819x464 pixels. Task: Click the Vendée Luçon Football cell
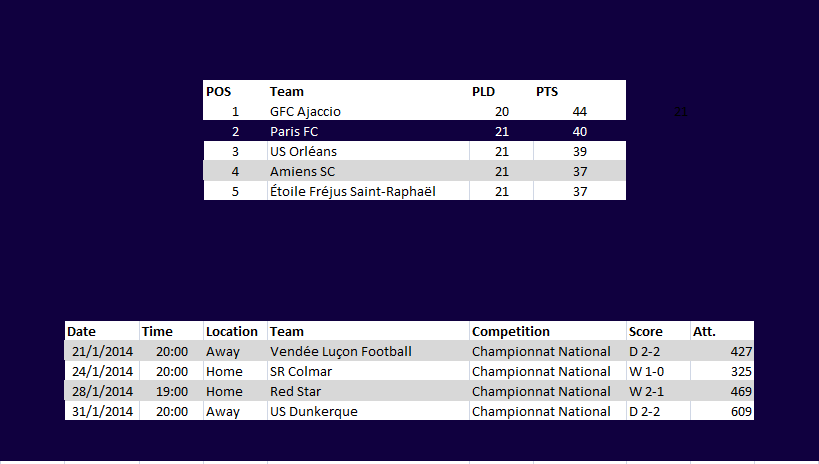click(368, 351)
